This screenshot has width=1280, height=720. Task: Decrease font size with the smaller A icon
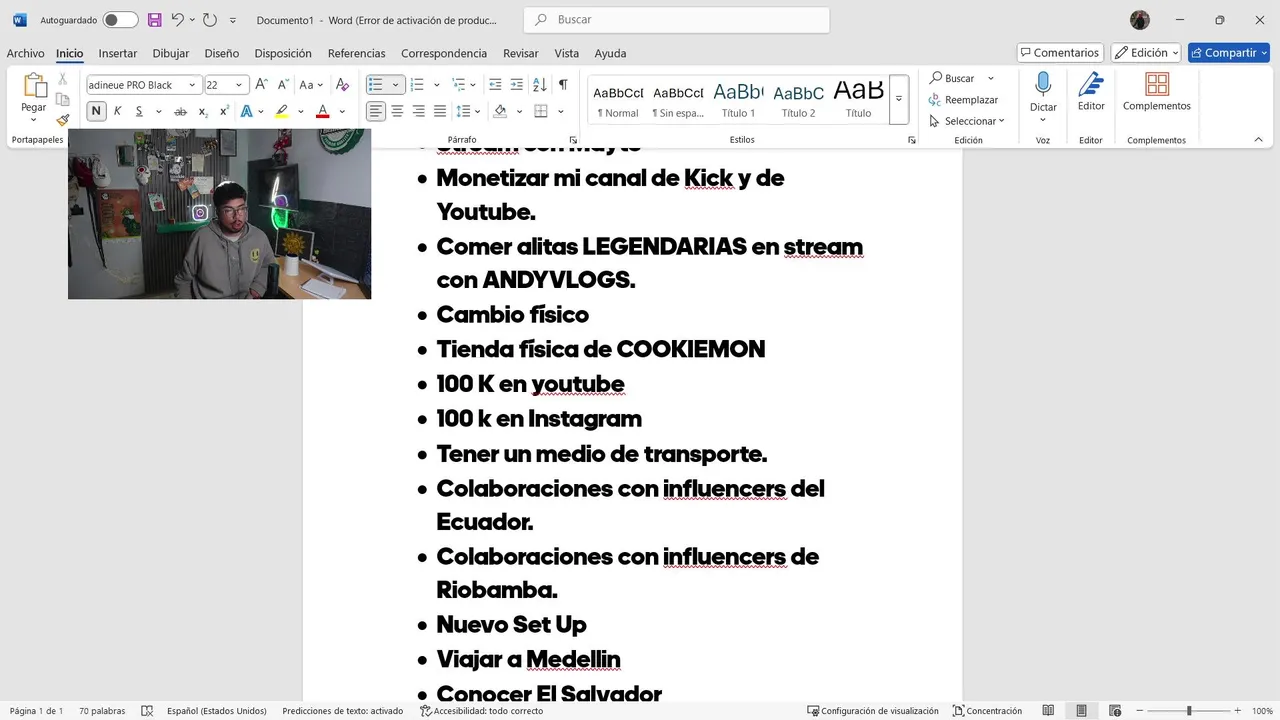click(x=282, y=85)
